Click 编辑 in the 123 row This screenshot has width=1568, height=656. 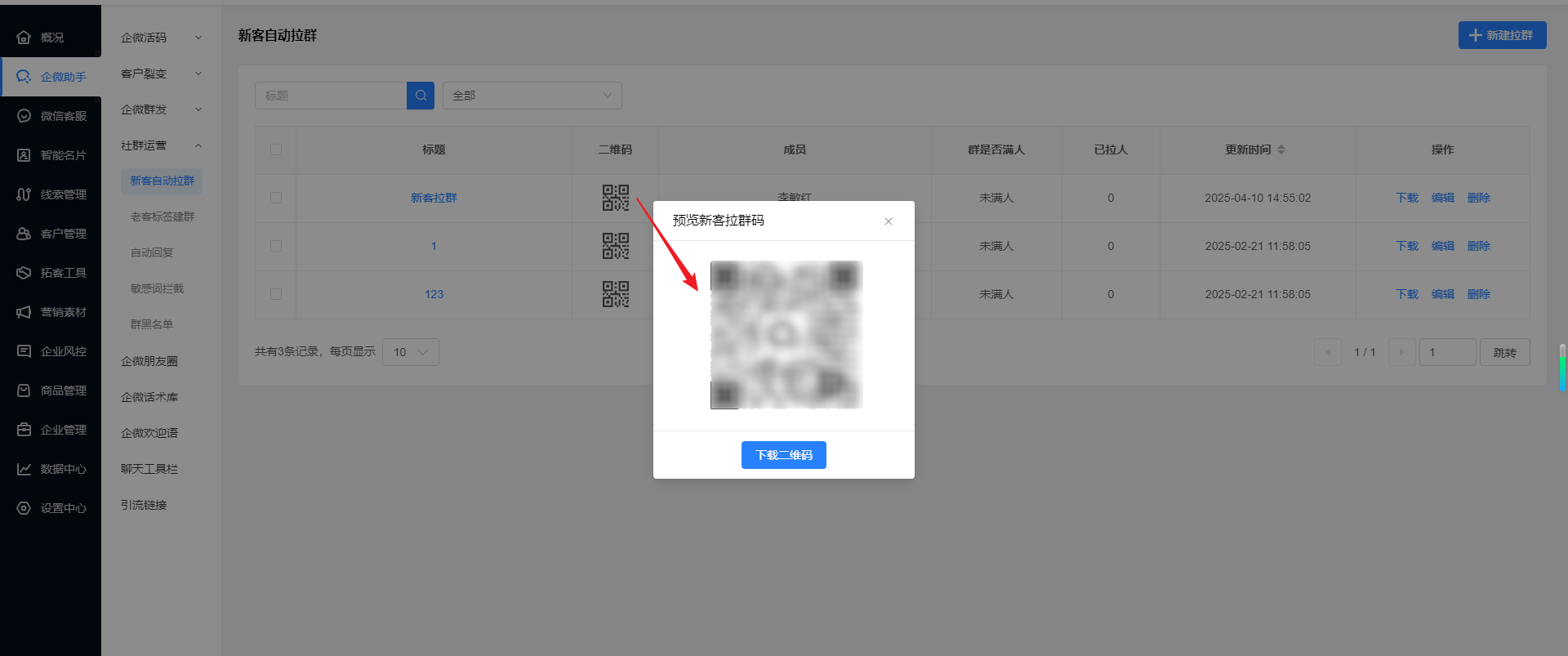[1443, 294]
